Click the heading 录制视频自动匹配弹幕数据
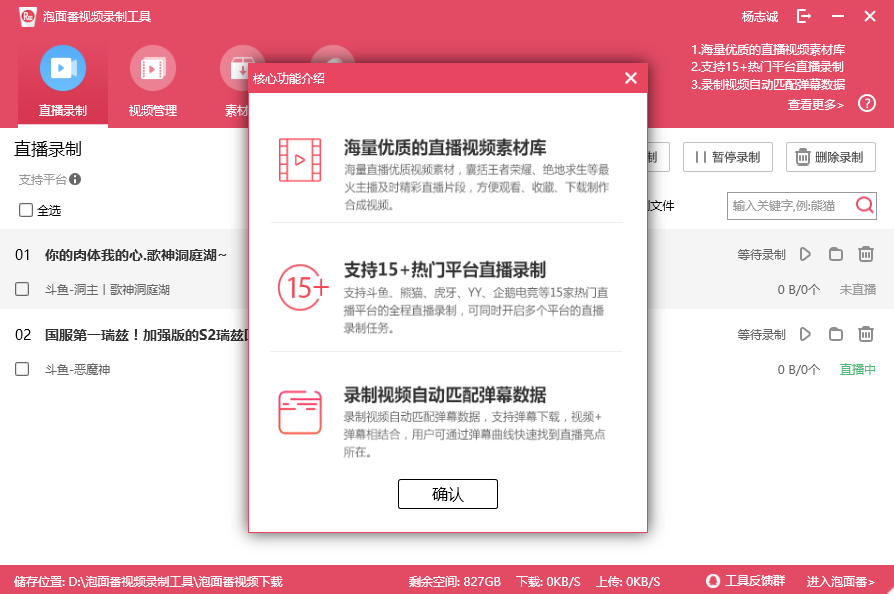This screenshot has height=594, width=894. (445, 394)
